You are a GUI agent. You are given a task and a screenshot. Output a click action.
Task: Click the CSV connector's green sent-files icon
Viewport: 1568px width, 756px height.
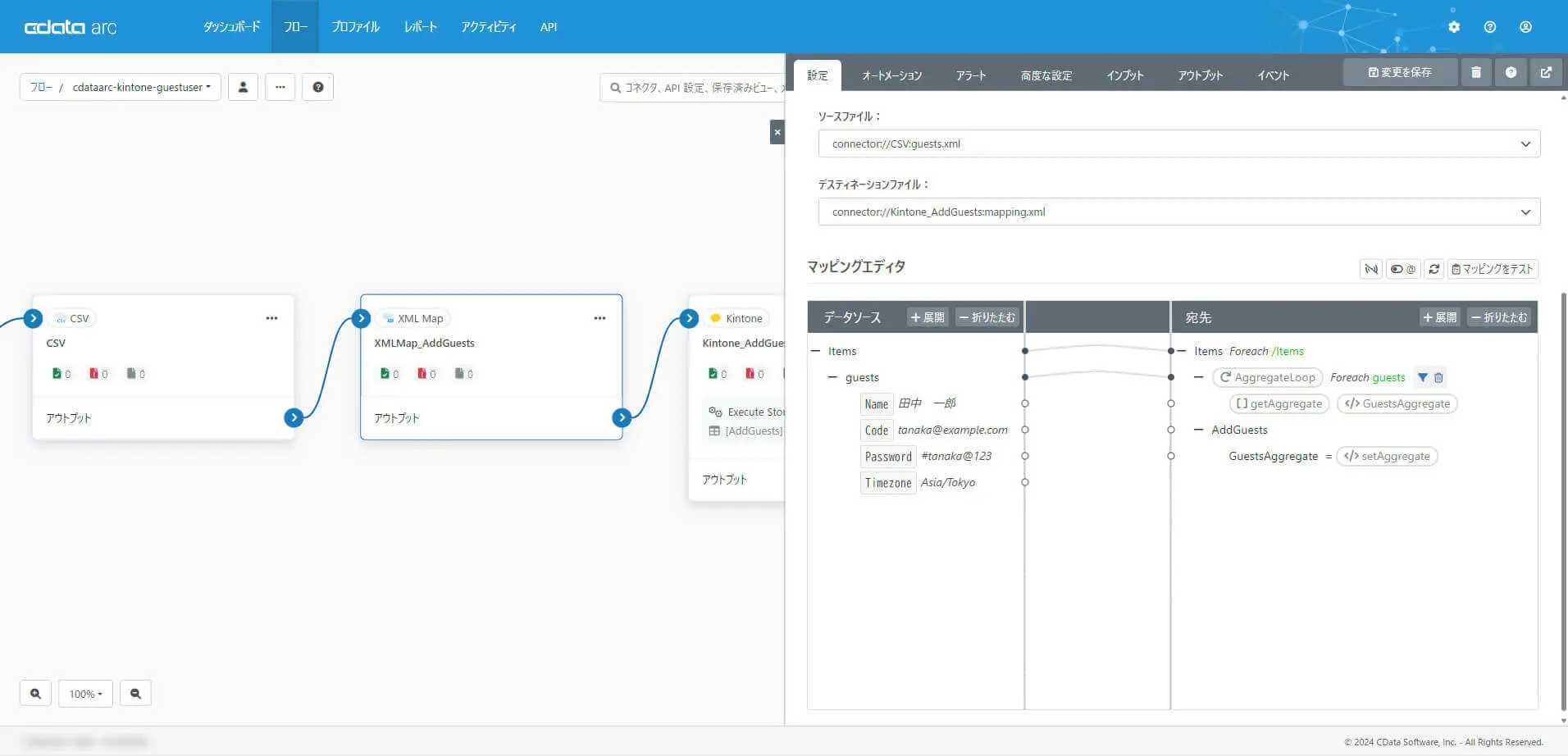[57, 374]
